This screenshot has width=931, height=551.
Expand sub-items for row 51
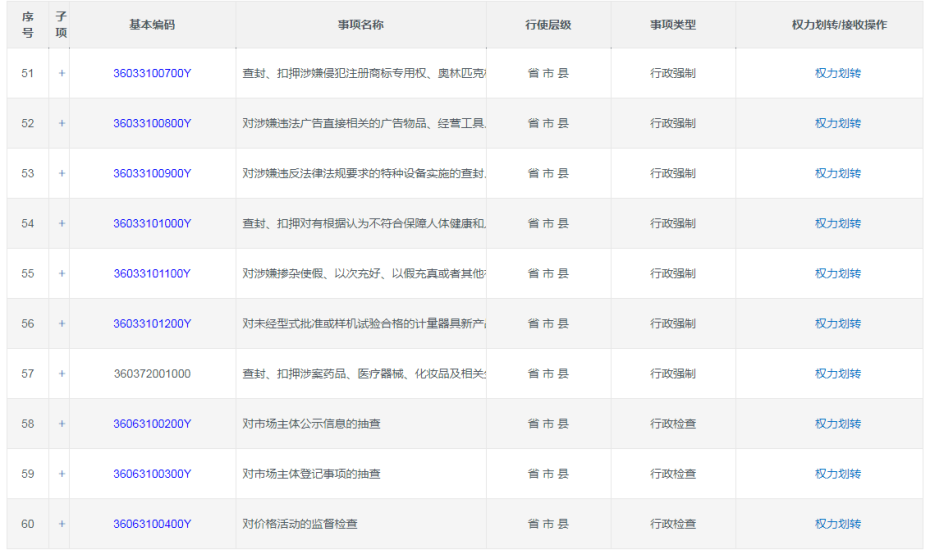(x=61, y=73)
